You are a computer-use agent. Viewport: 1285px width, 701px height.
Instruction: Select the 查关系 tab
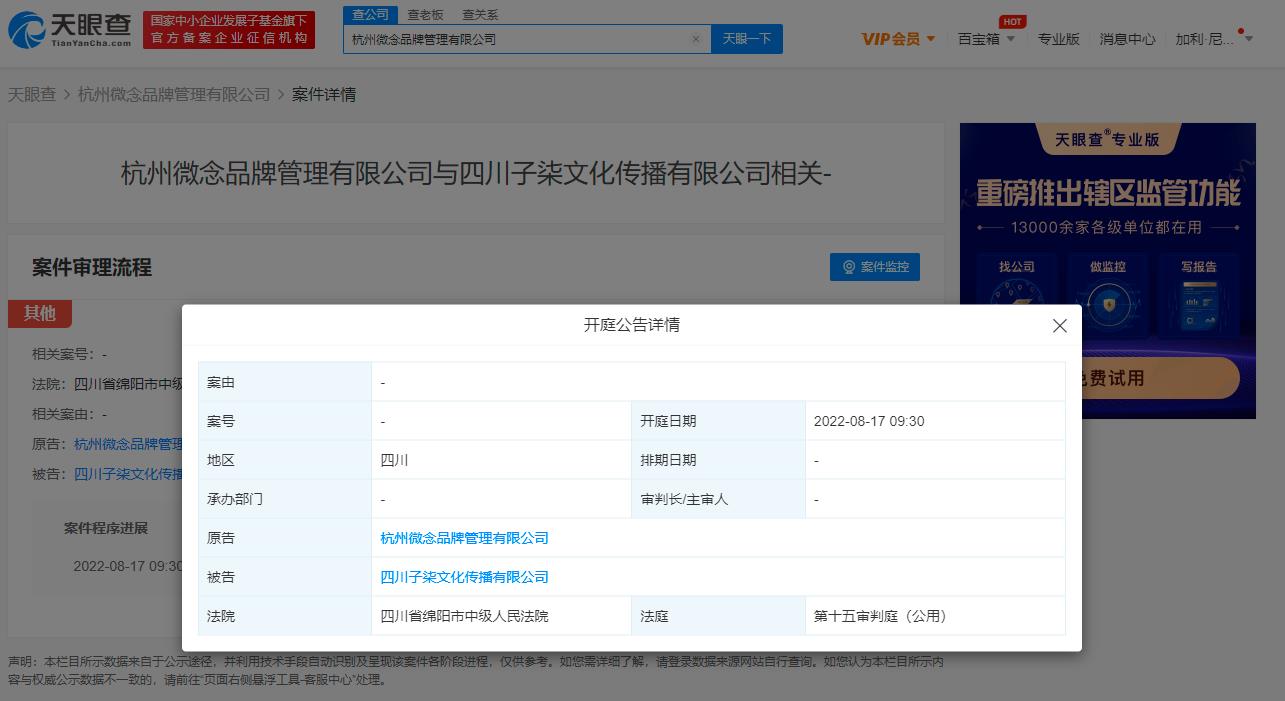(480, 15)
